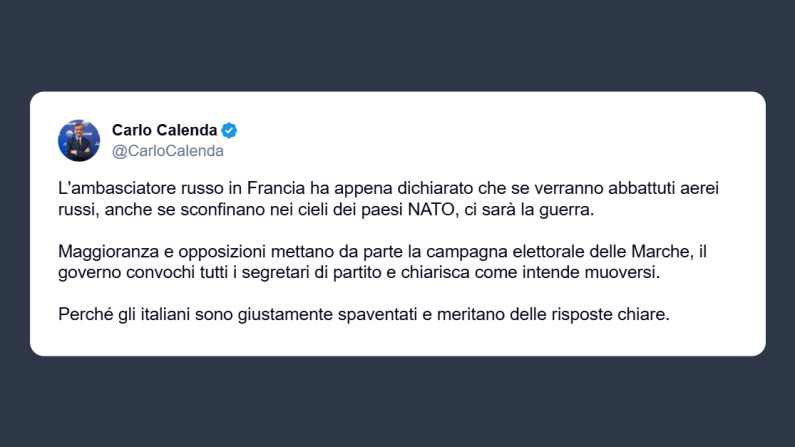Click the blue verified badge
Screen dimensions: 795x447
(x=229, y=130)
